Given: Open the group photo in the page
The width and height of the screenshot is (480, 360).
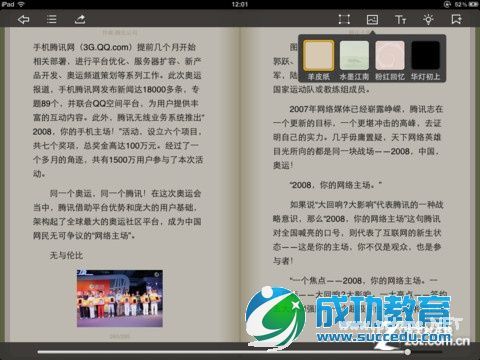Looking at the screenshot, I should (x=120, y=298).
